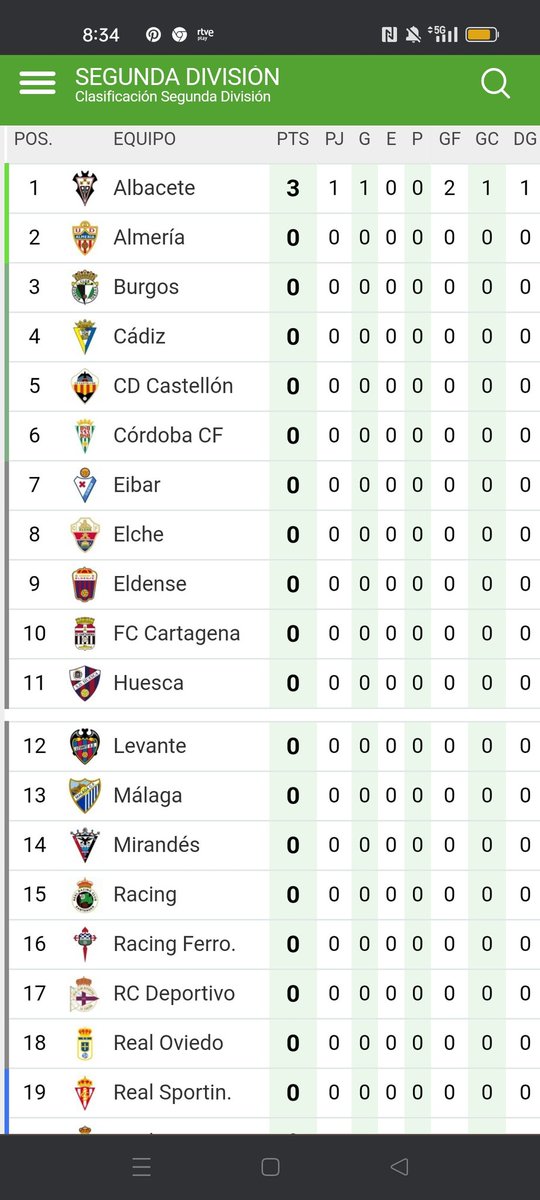Tap Android back navigation button

click(399, 1166)
